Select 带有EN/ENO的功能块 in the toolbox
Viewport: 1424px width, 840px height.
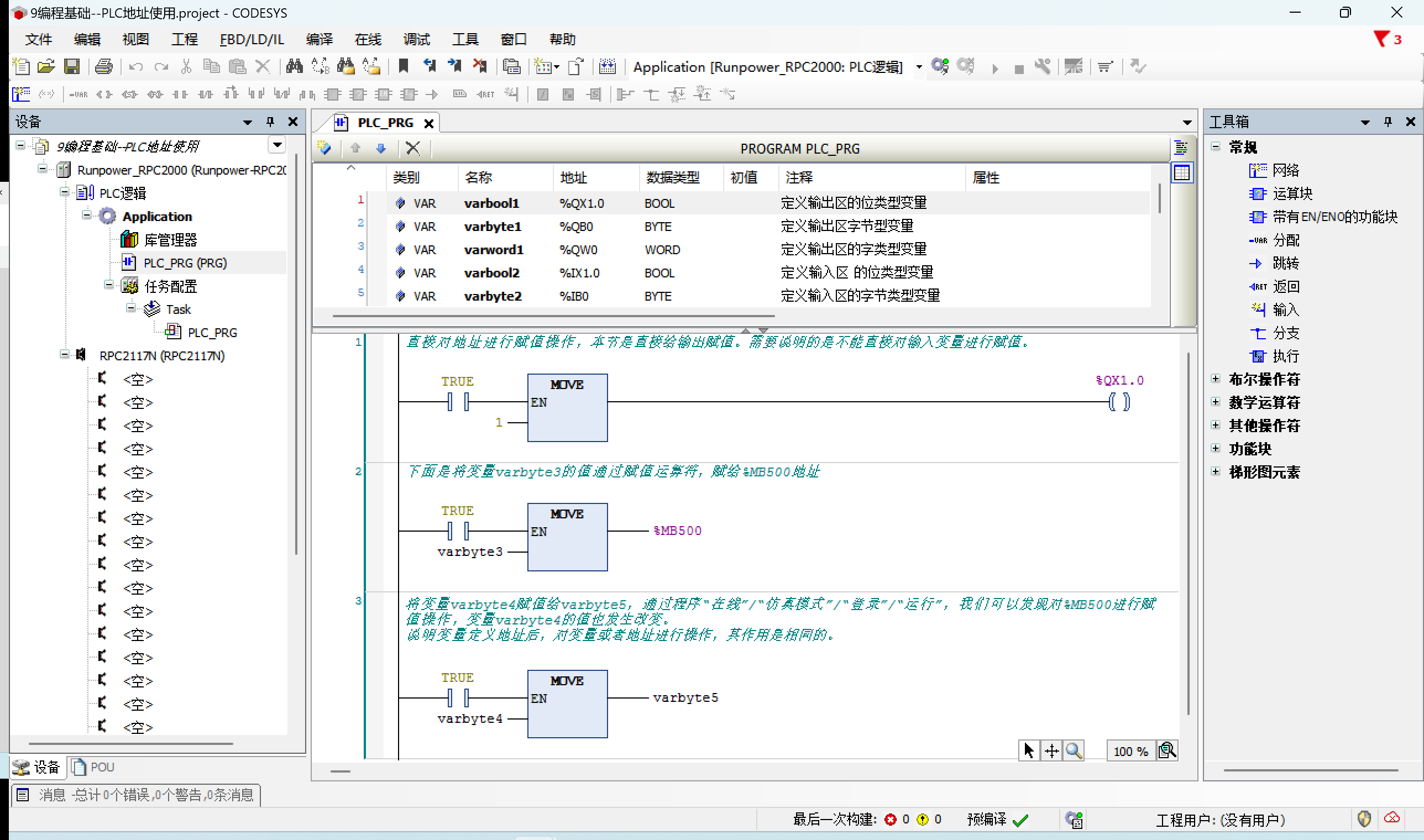pos(1323,217)
